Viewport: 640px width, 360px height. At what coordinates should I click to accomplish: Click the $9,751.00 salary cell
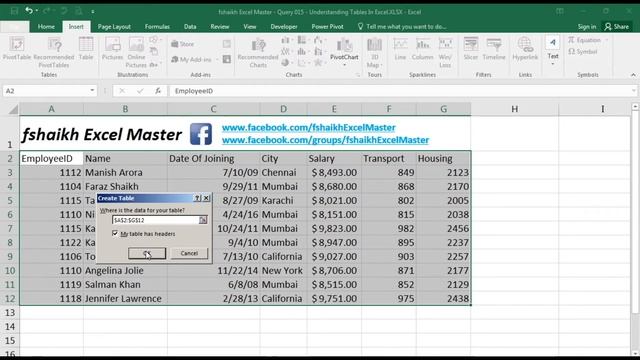(x=334, y=299)
